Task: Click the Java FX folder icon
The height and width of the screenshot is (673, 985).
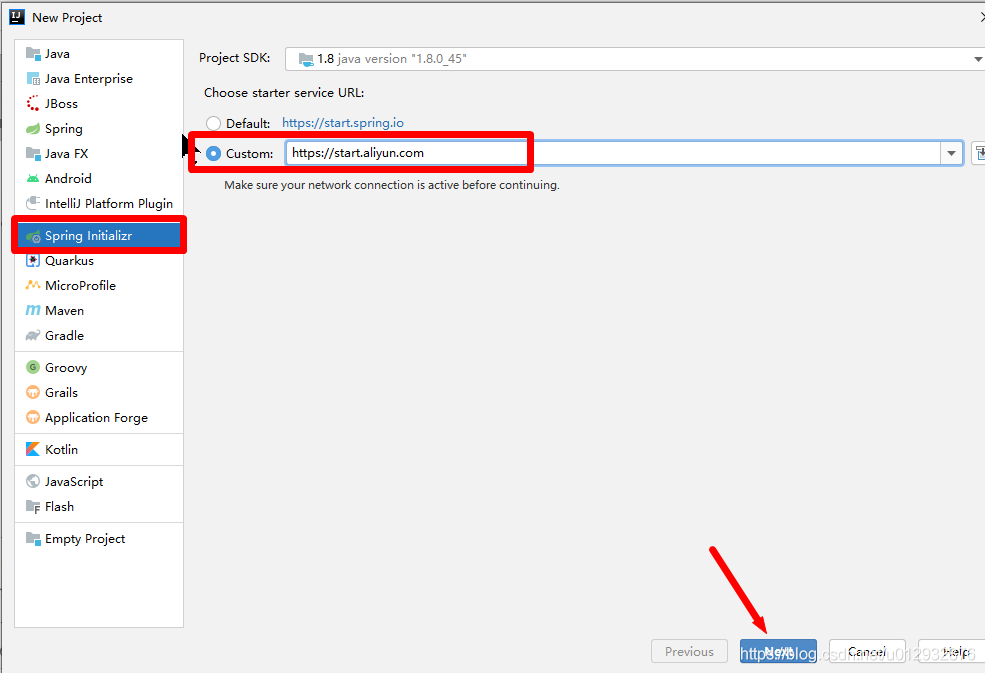Action: [33, 153]
